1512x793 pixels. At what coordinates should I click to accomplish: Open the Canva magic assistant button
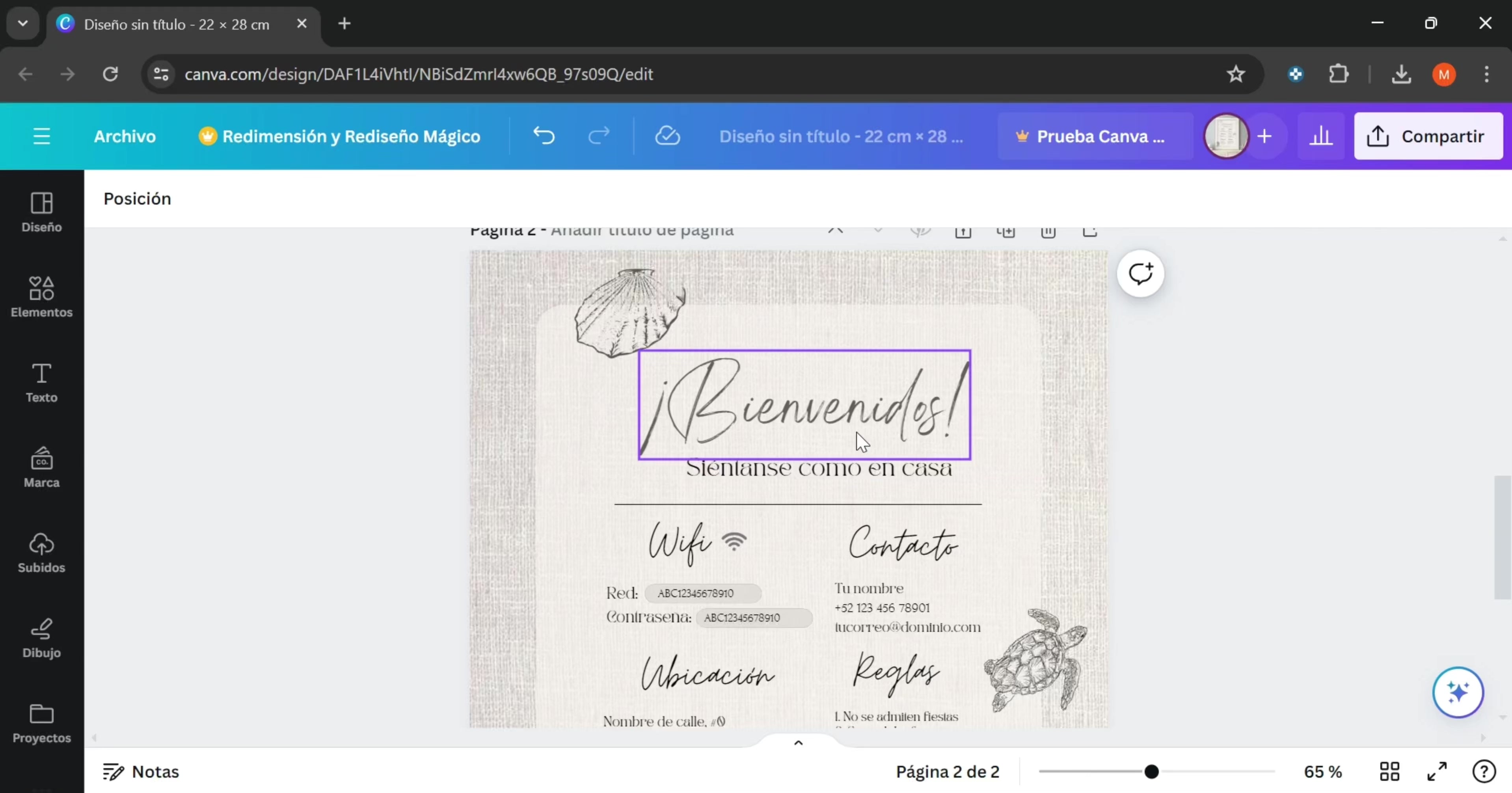(1458, 692)
